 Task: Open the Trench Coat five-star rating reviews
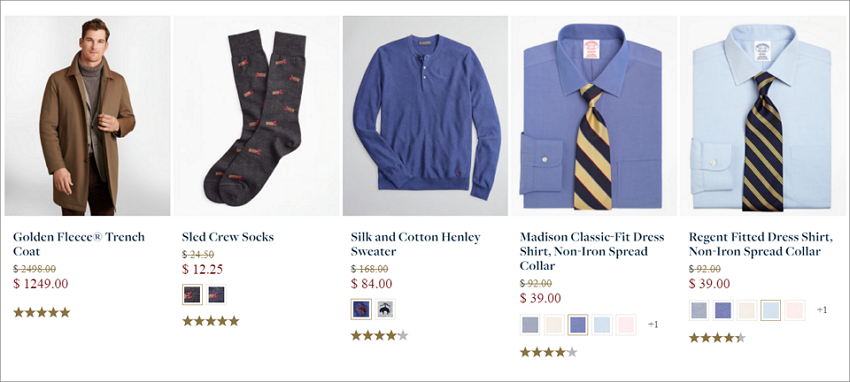42,313
